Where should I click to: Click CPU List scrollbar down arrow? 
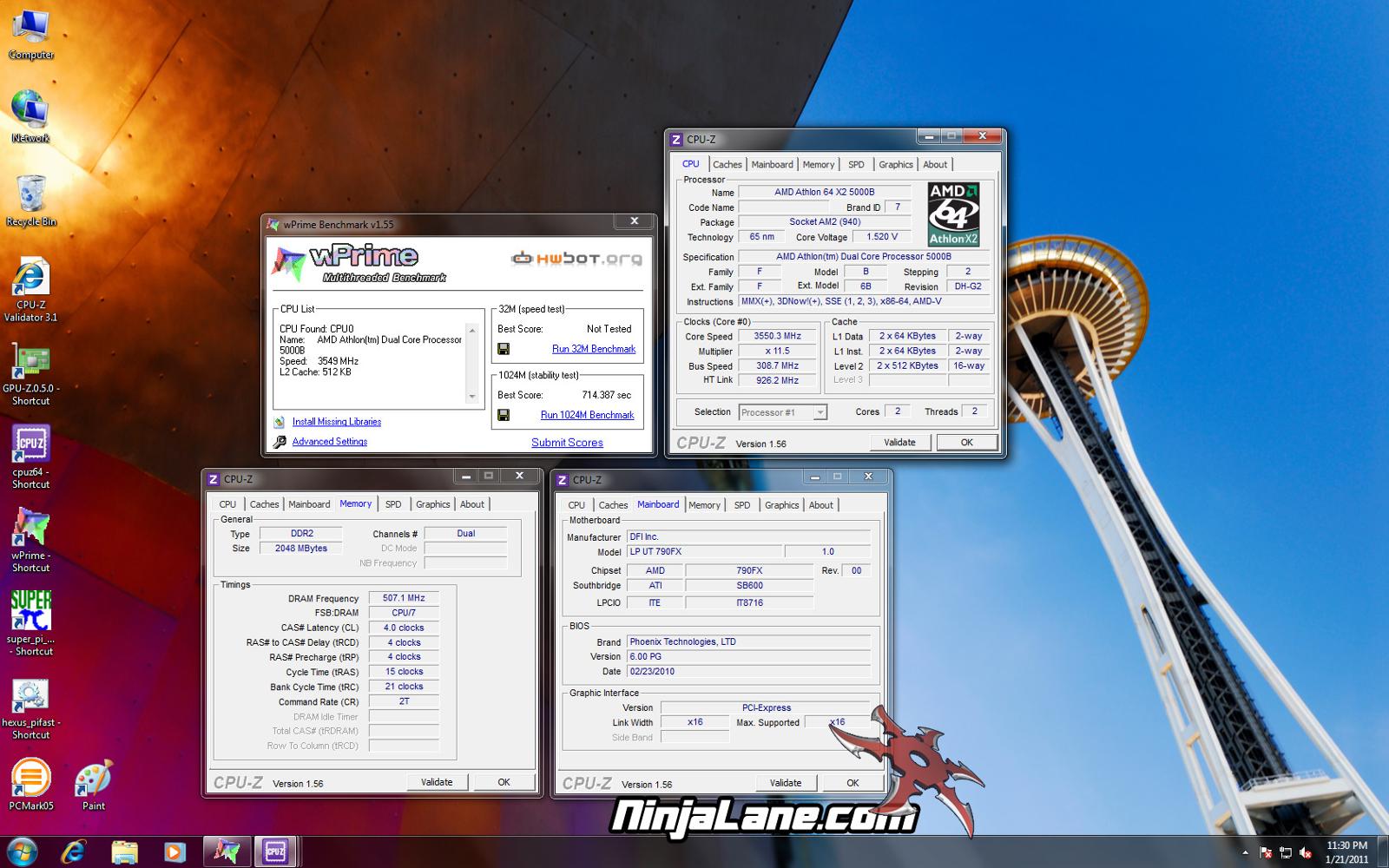point(472,397)
